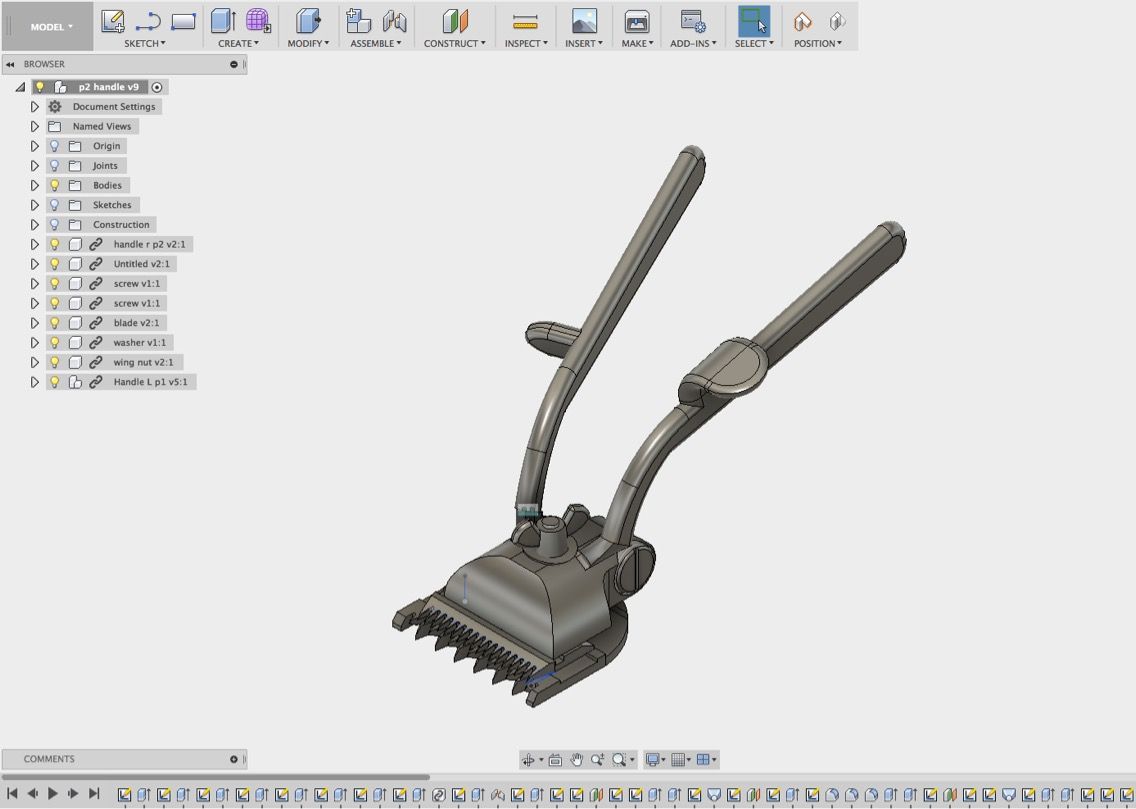Select the washer v1:1 component
This screenshot has height=809, width=1136.
point(139,342)
